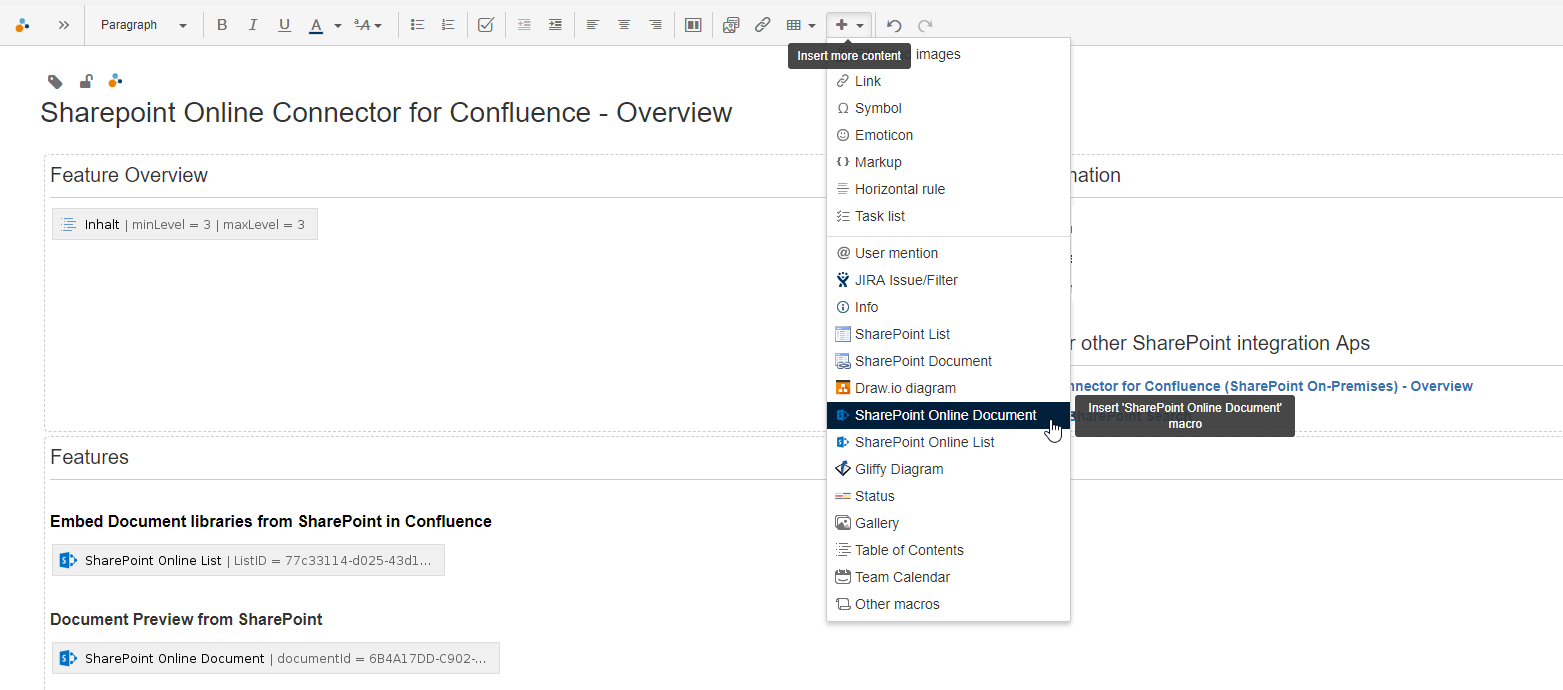Image resolution: width=1563 pixels, height=690 pixels.
Task: Toggle bold formatting
Action: click(222, 25)
